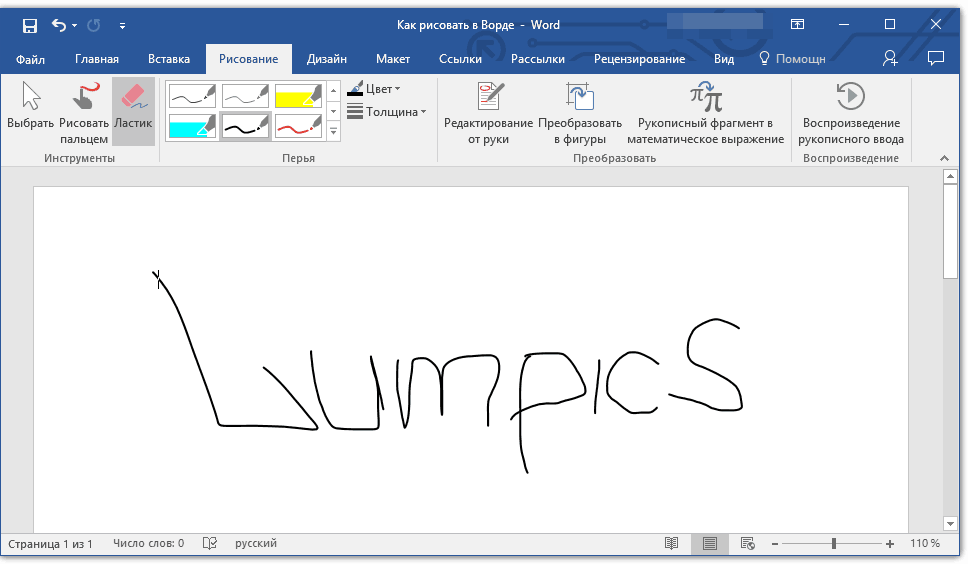Expand the Цвет pen color dropdown

[x=376, y=89]
